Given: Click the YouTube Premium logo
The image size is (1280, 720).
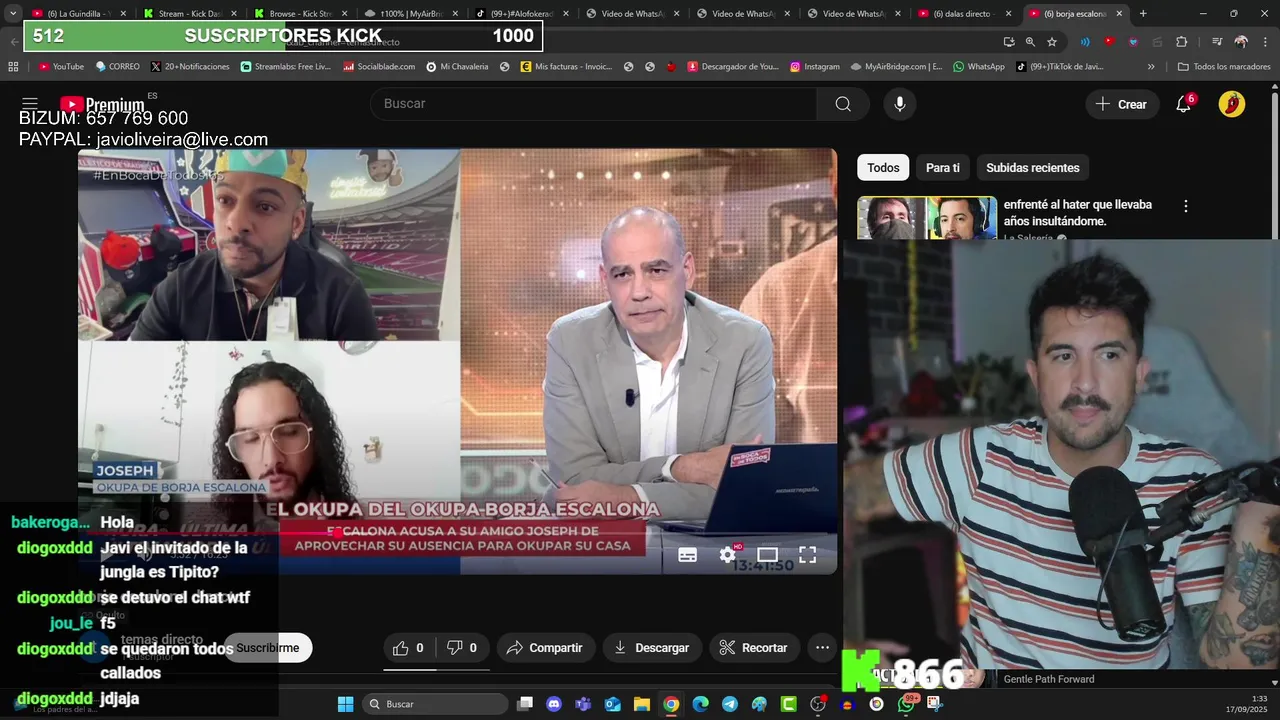Looking at the screenshot, I should (102, 104).
